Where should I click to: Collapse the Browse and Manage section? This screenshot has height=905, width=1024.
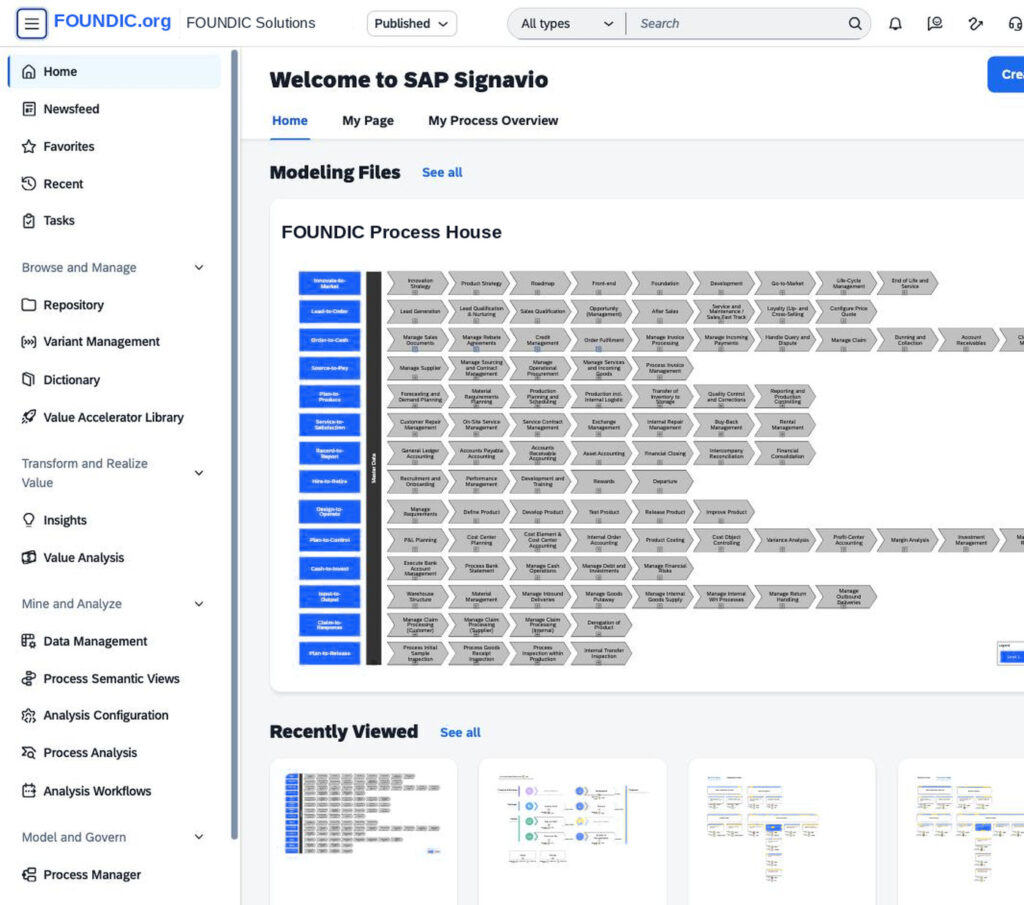199,268
